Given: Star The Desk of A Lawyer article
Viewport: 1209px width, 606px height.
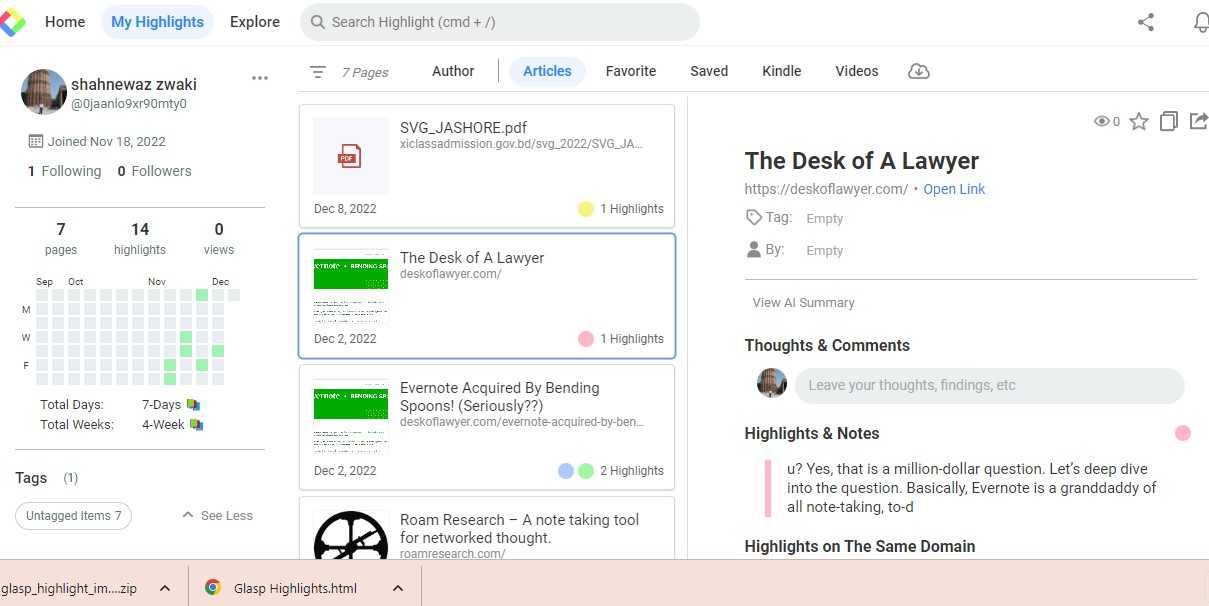Looking at the screenshot, I should coord(1138,121).
